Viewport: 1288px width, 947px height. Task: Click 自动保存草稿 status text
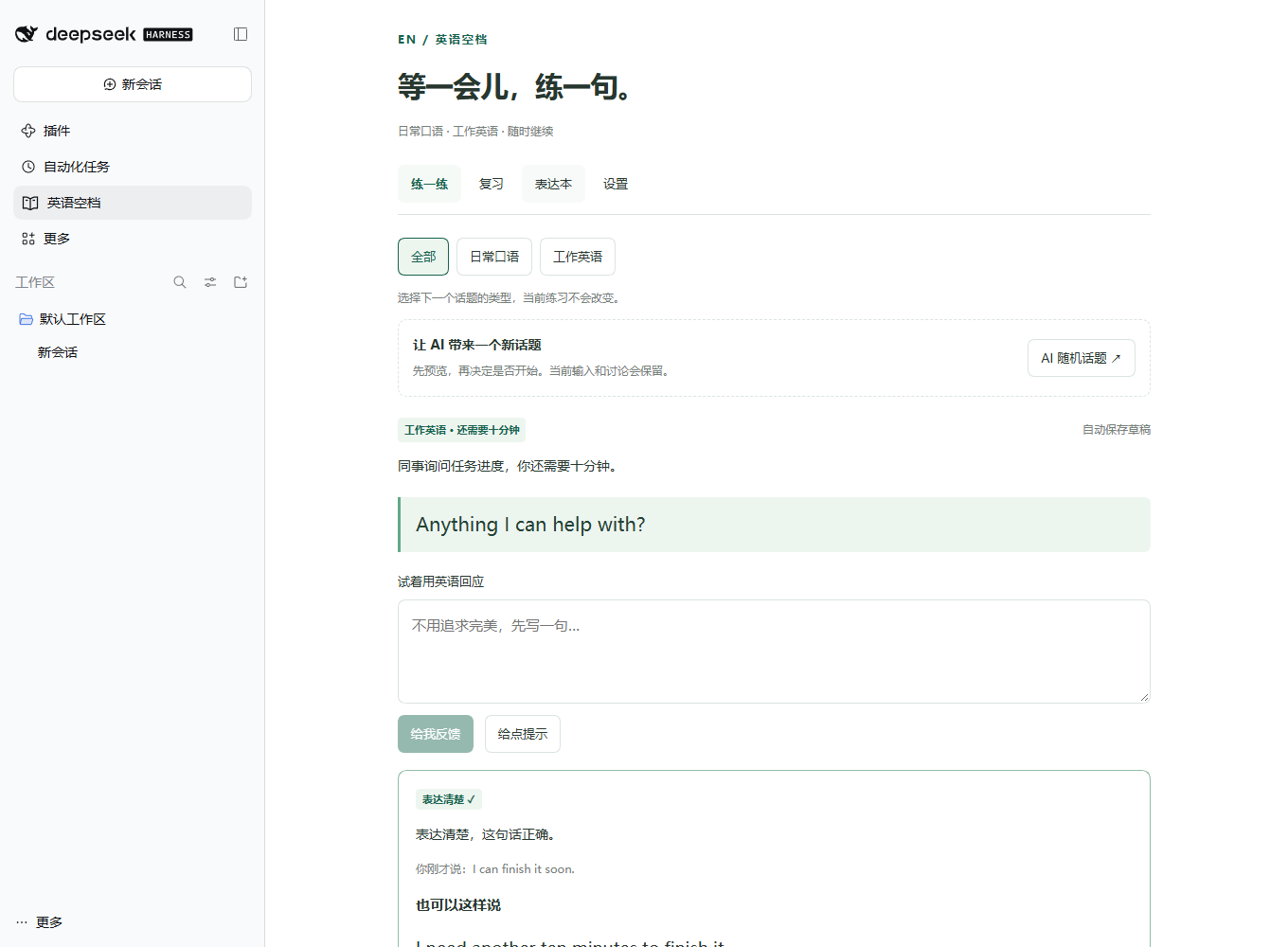point(1117,430)
